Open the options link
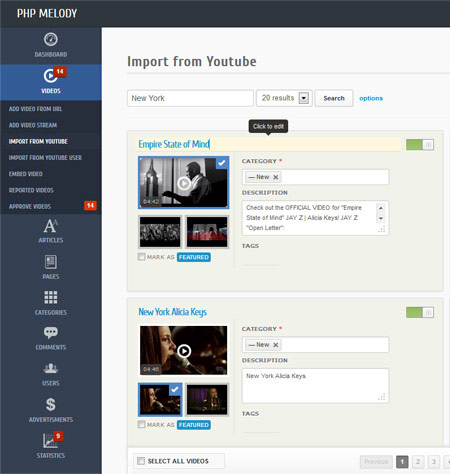Image resolution: width=450 pixels, height=474 pixels. [371, 98]
